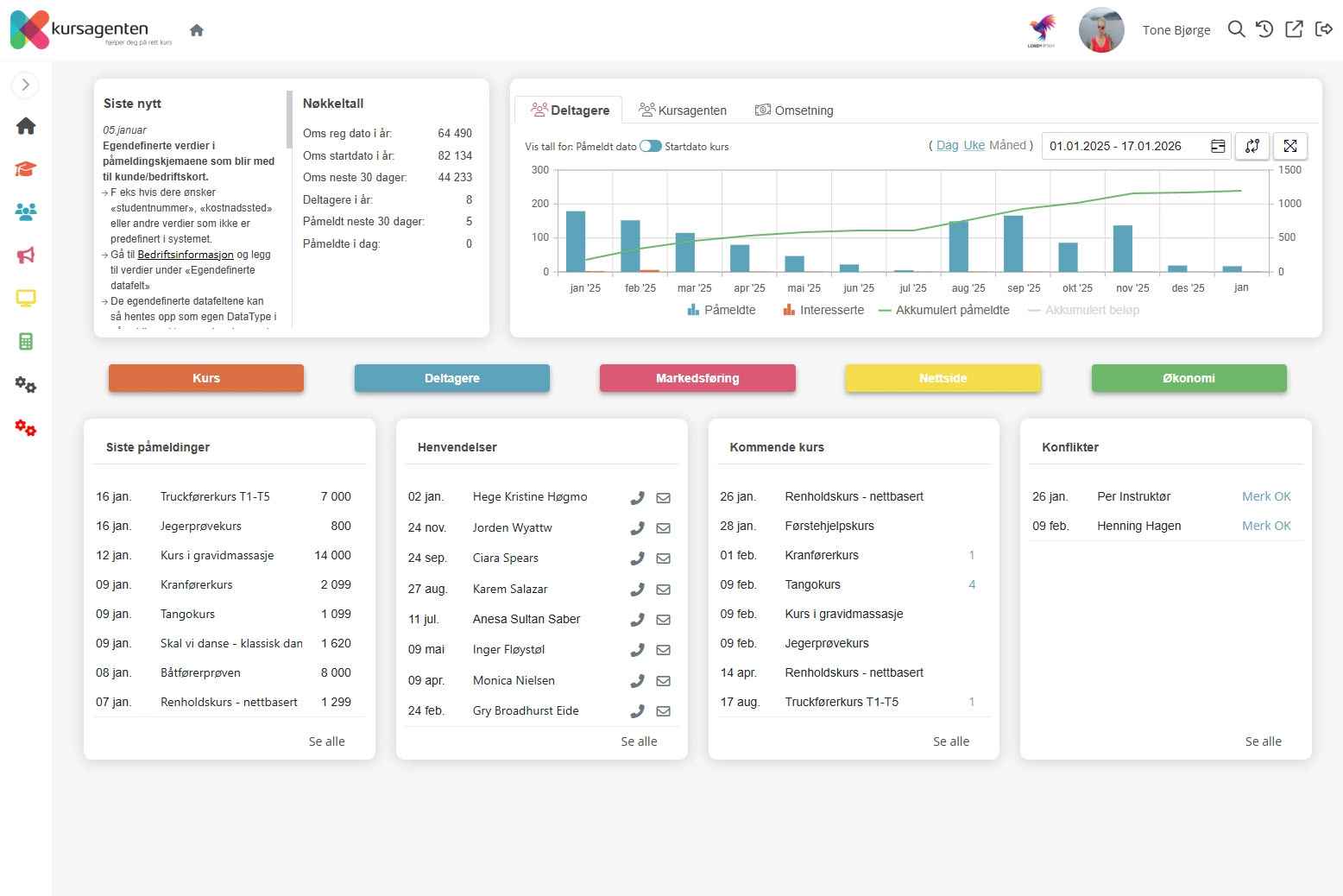Open the participants group sidebar icon
The image size is (1343, 896).
26,212
